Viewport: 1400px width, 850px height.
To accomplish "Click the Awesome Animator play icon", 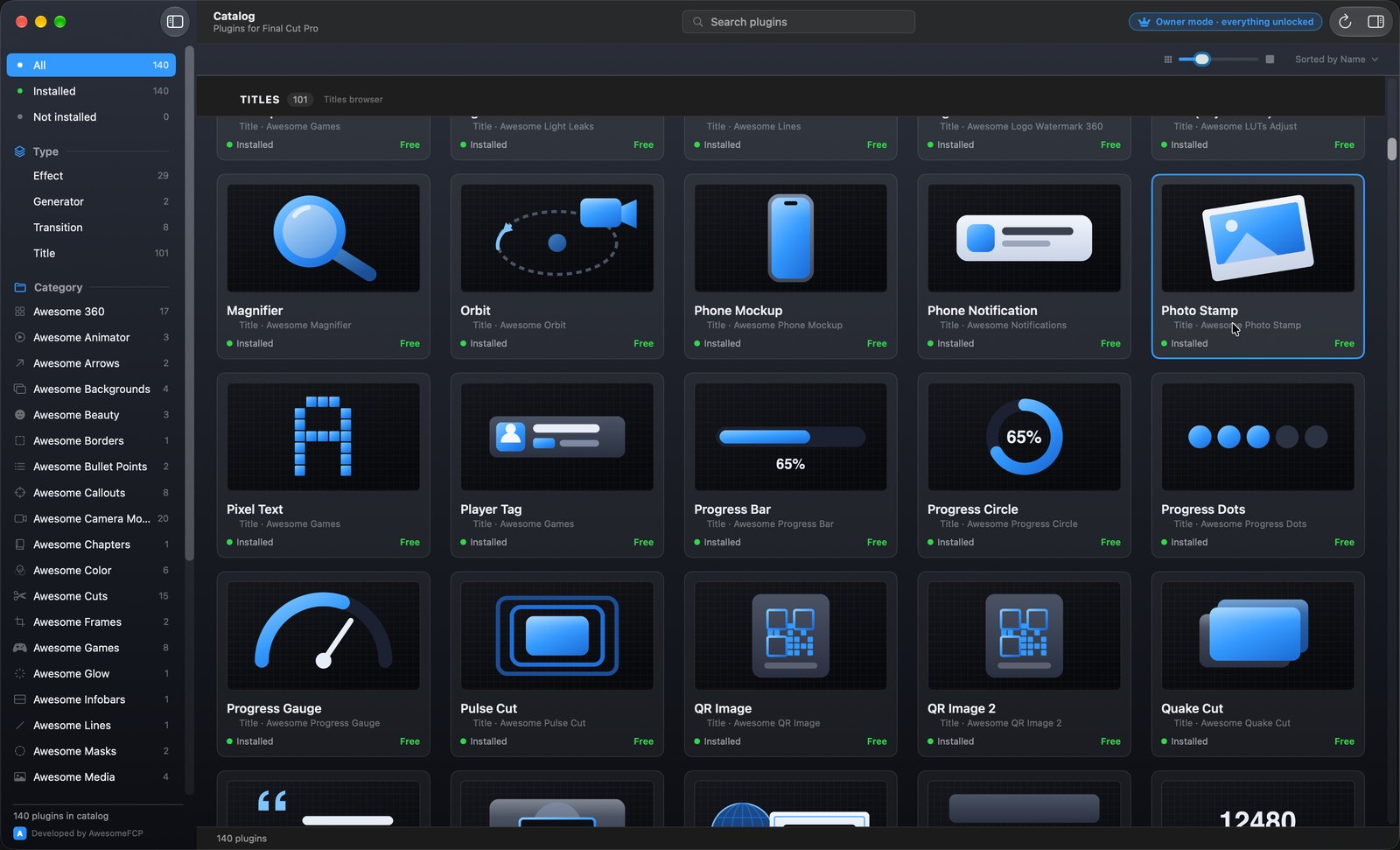I will click(x=20, y=337).
